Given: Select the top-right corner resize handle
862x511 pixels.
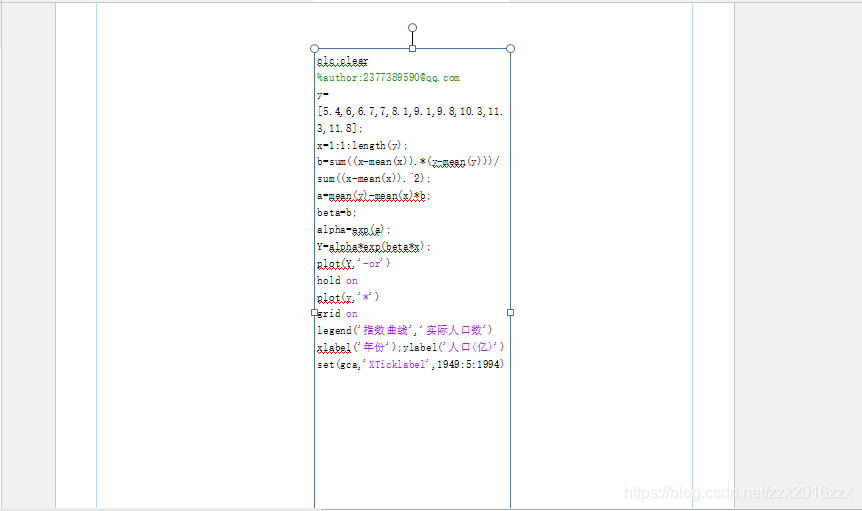Looking at the screenshot, I should (x=510, y=48).
